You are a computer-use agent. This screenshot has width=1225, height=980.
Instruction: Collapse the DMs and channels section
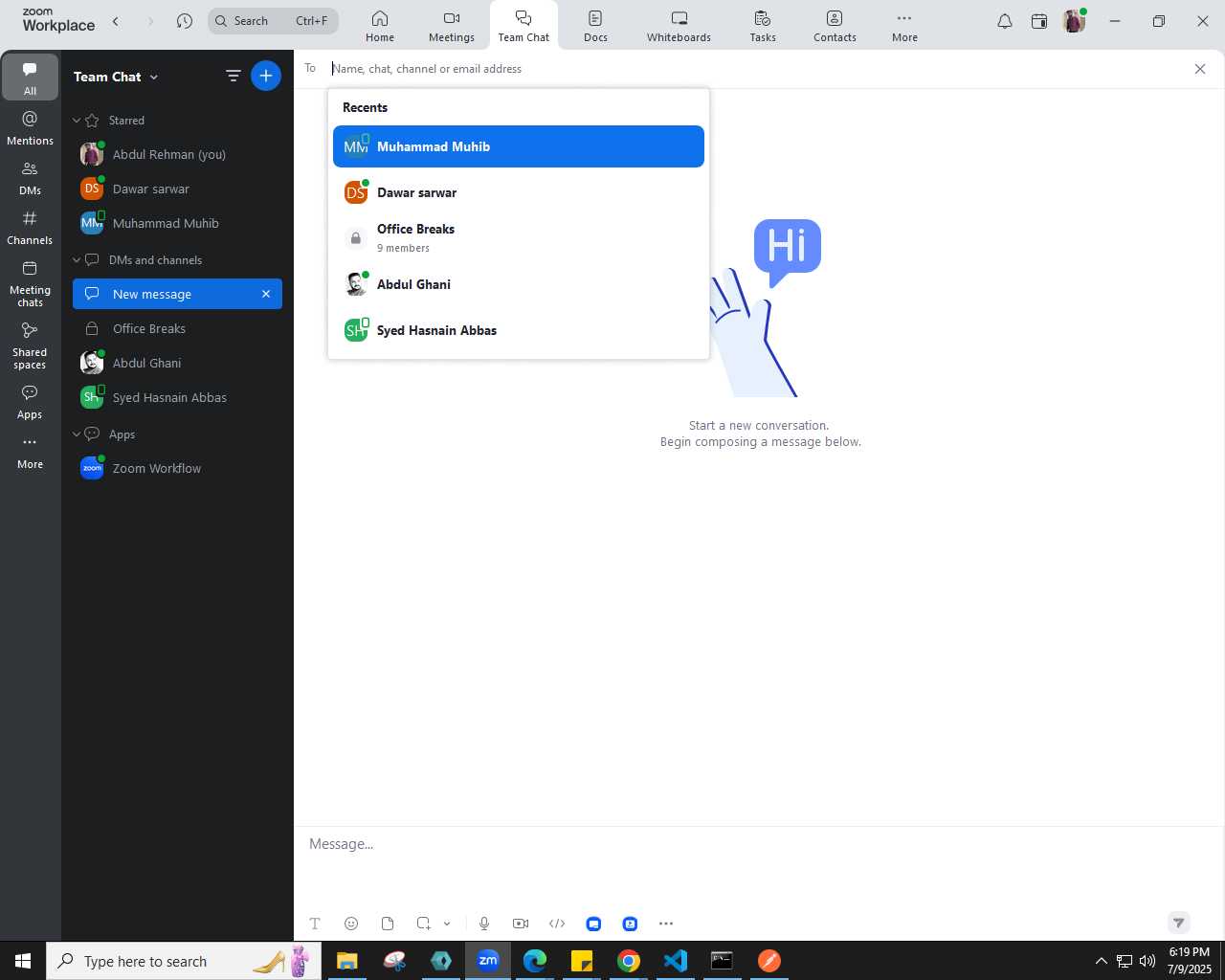coord(77,260)
